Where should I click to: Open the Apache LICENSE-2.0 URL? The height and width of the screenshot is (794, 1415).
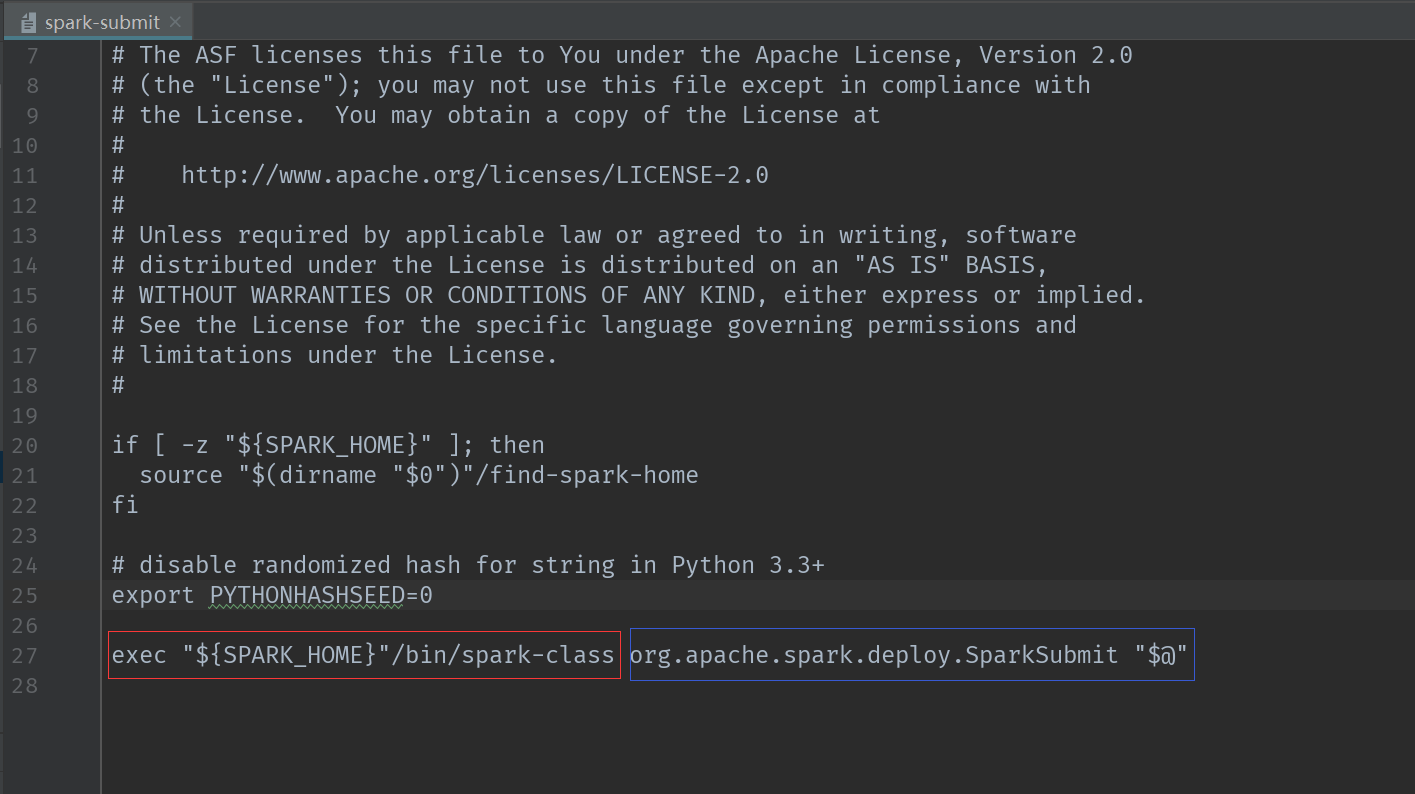pyautogui.click(x=474, y=175)
